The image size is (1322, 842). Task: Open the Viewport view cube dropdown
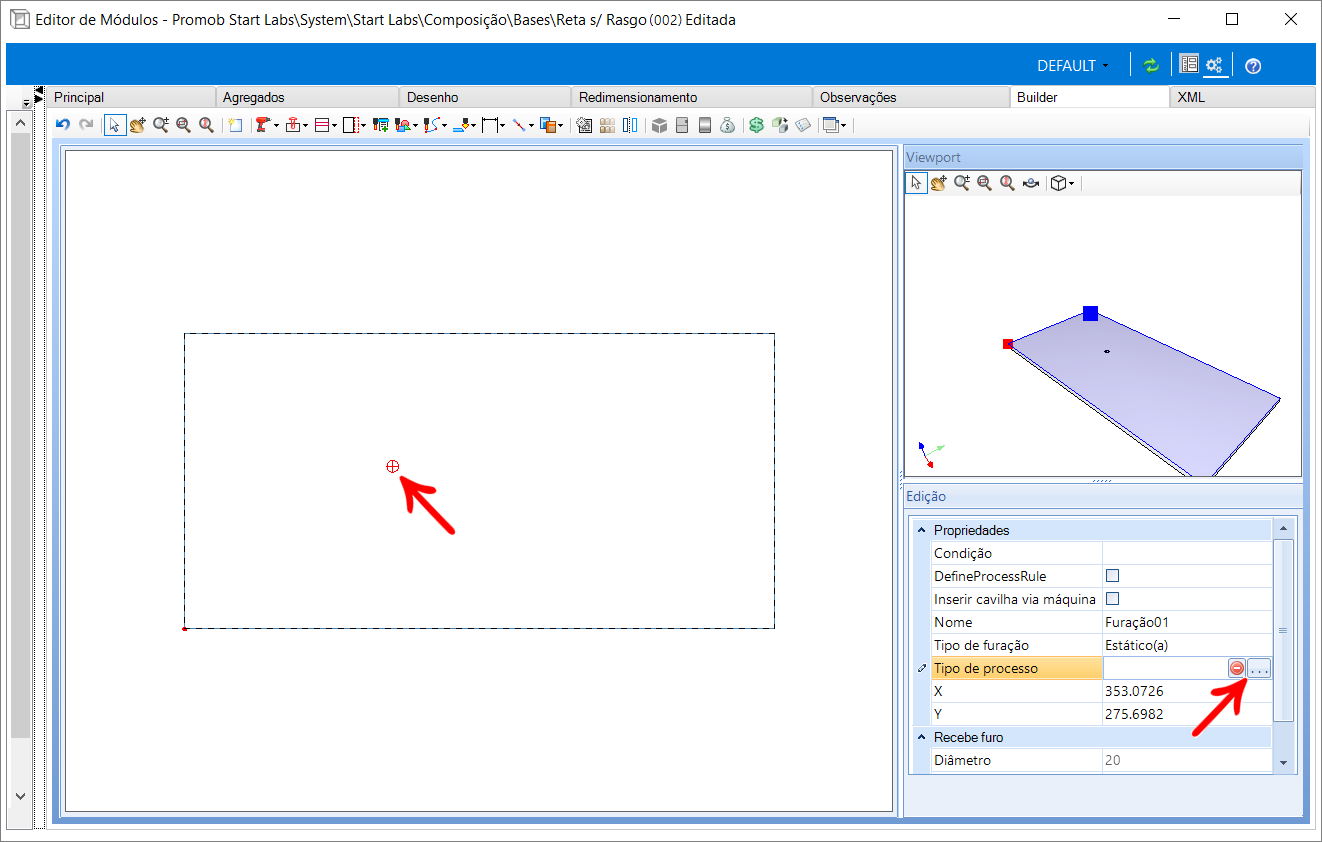(1071, 184)
